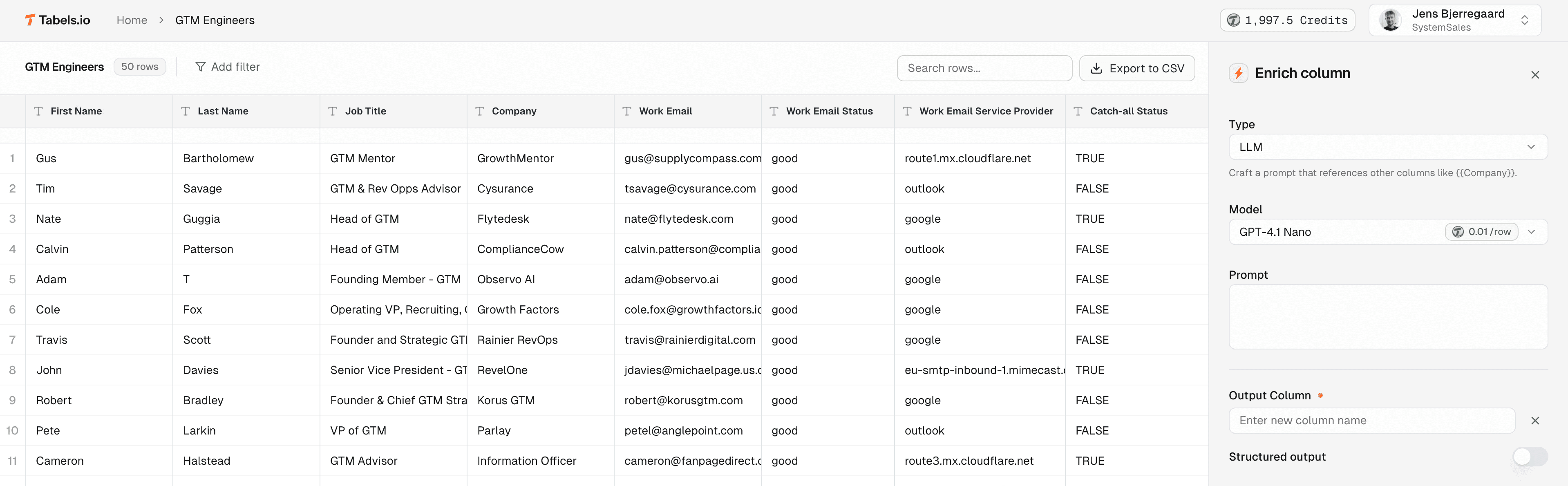Click the Export to CSV download icon

coord(1096,68)
